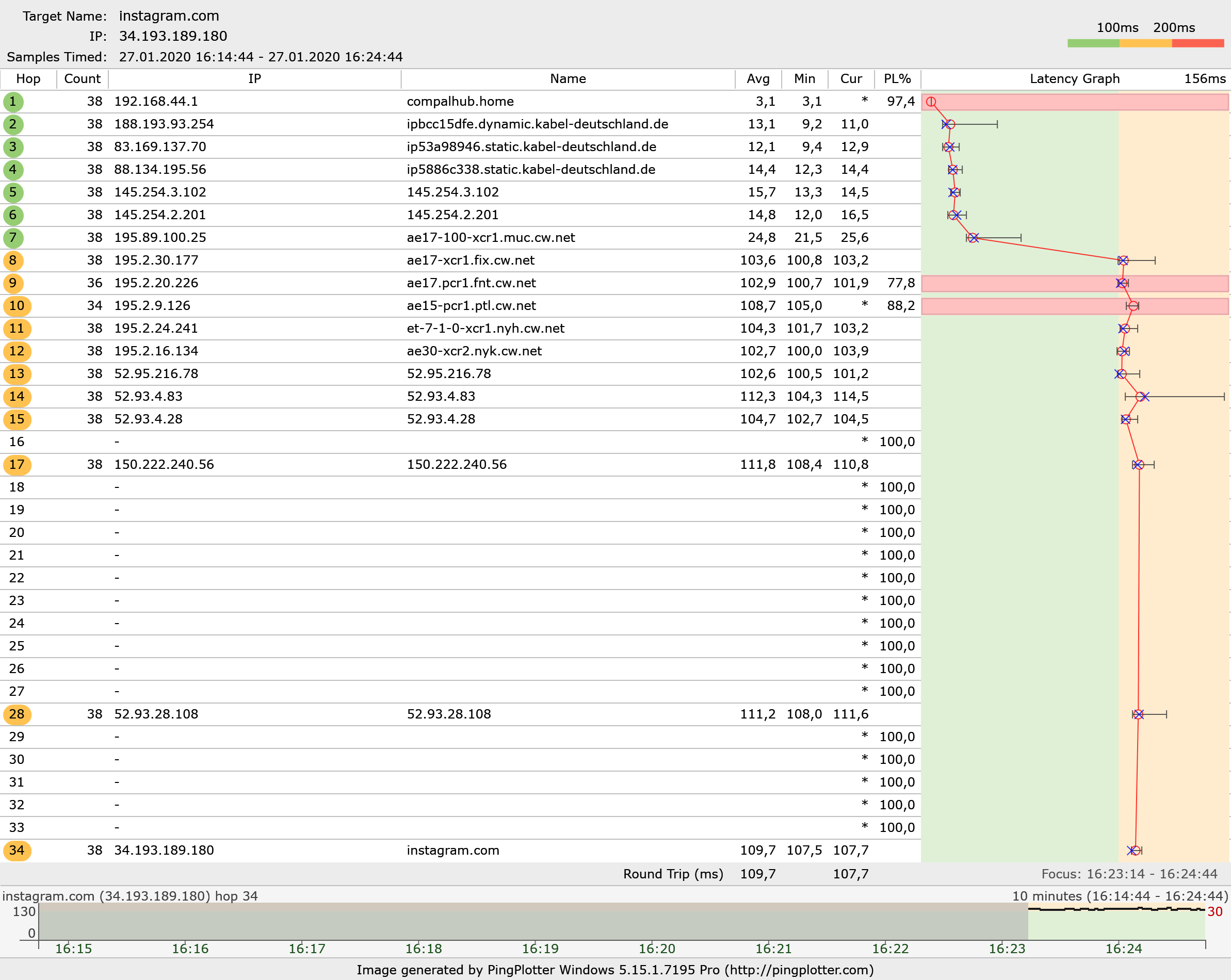Image resolution: width=1231 pixels, height=980 pixels.
Task: Click the orange hop 10 circle badge
Action: click(17, 306)
